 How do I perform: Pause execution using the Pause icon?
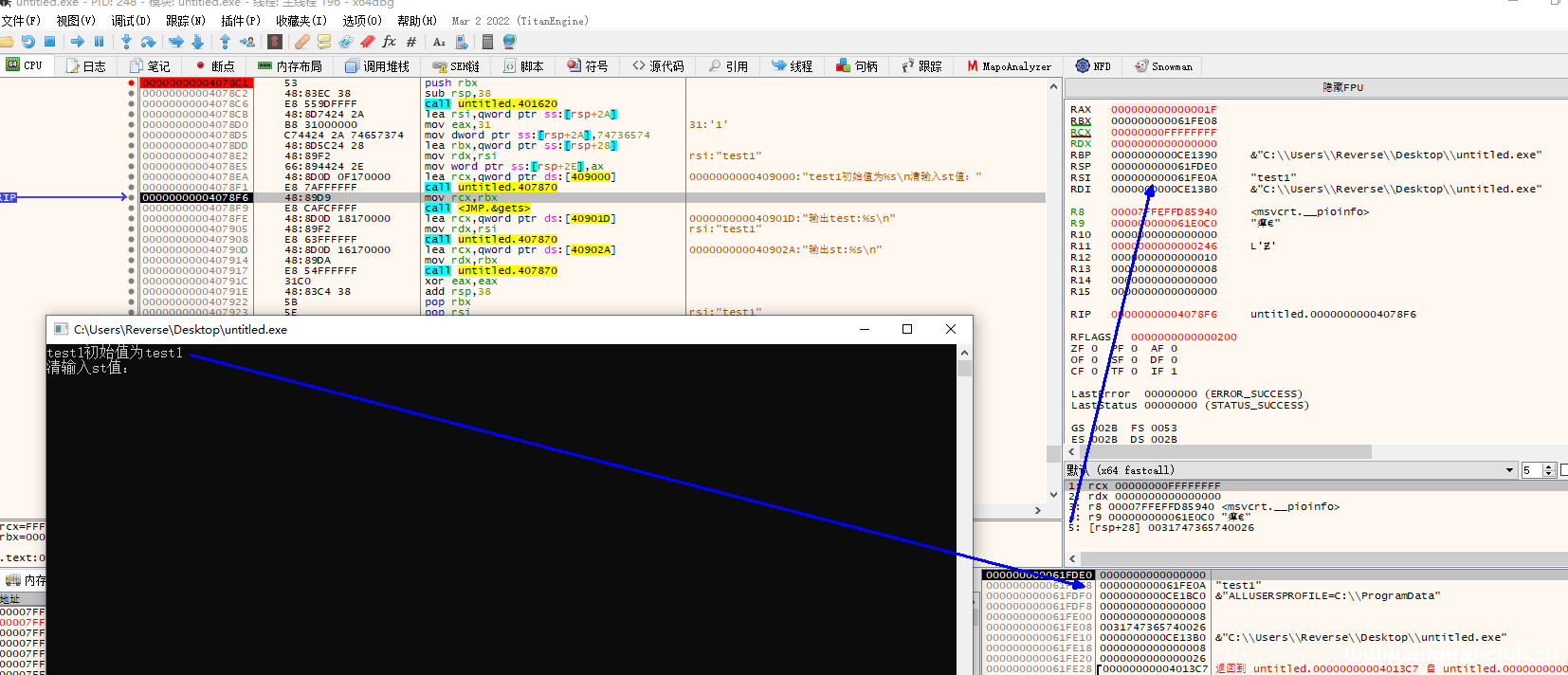point(99,42)
